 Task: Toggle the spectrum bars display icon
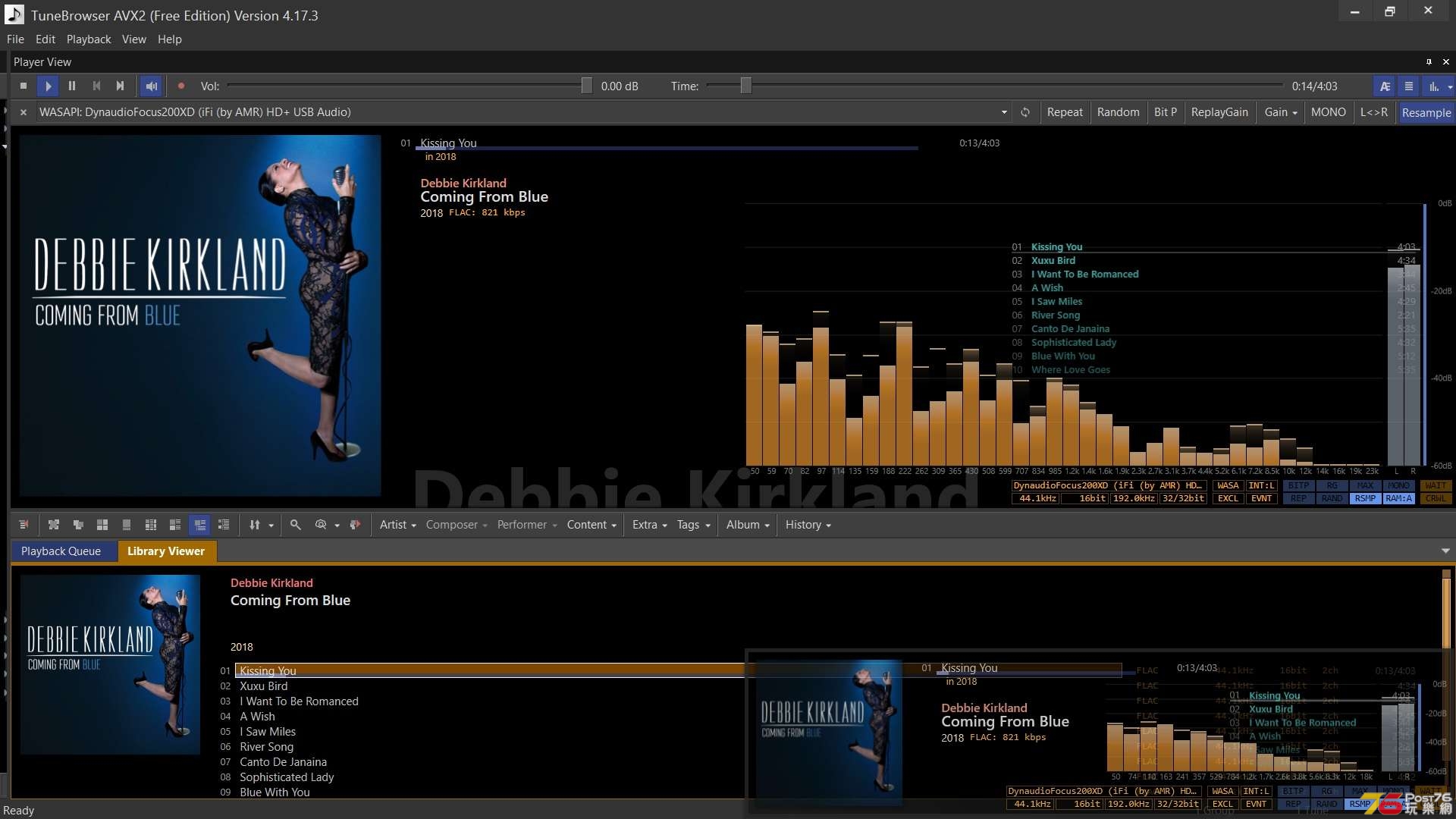pyautogui.click(x=1433, y=86)
